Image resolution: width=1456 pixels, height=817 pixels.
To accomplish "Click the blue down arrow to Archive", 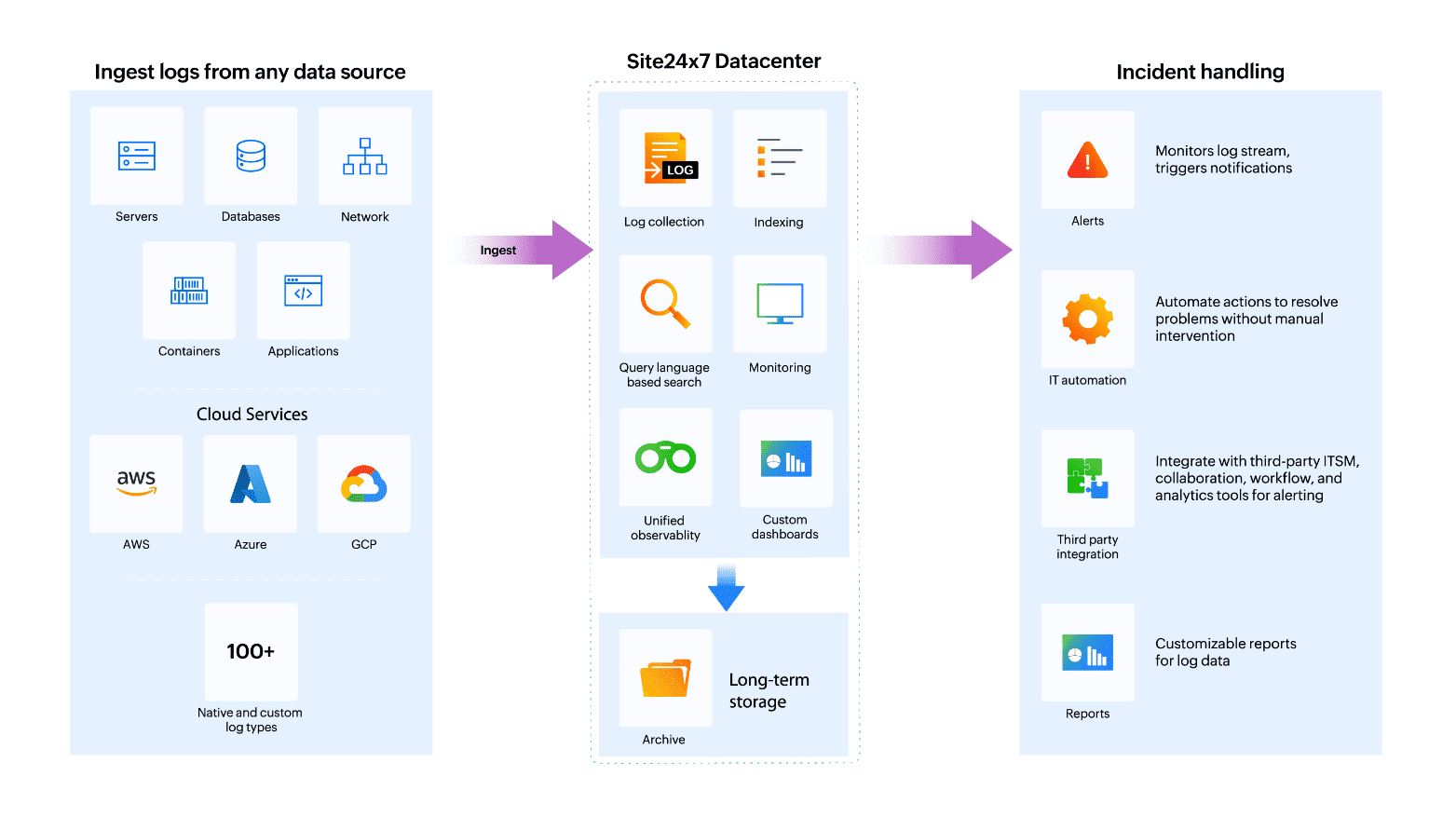I will [727, 588].
